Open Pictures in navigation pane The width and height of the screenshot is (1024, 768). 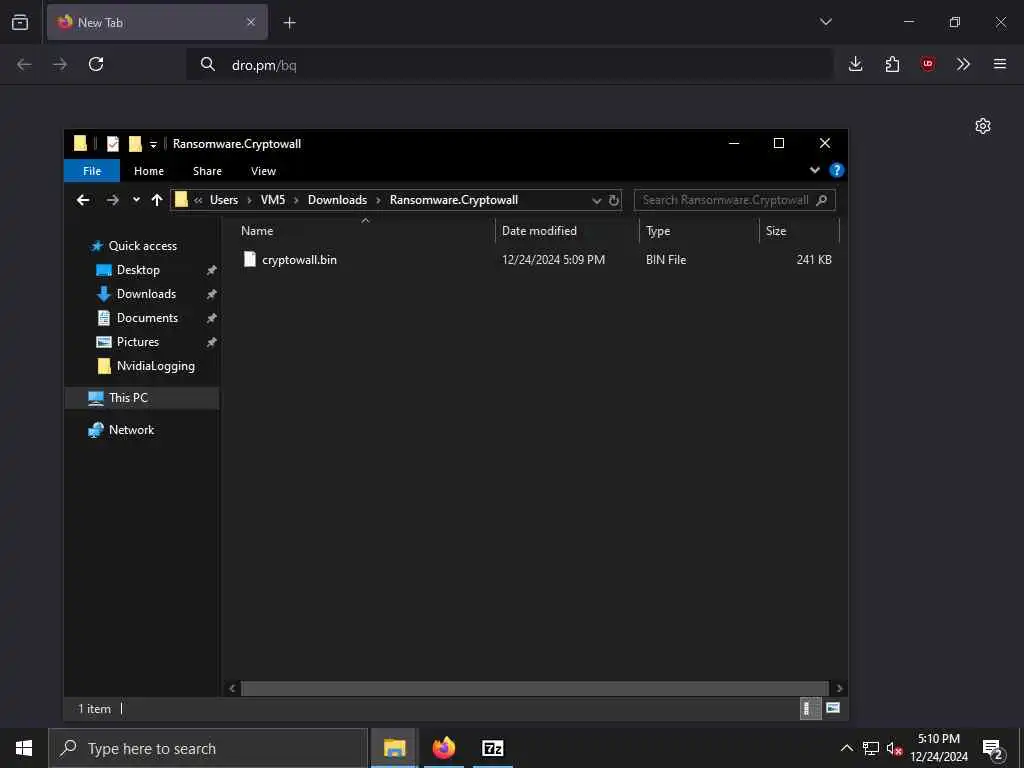click(137, 342)
